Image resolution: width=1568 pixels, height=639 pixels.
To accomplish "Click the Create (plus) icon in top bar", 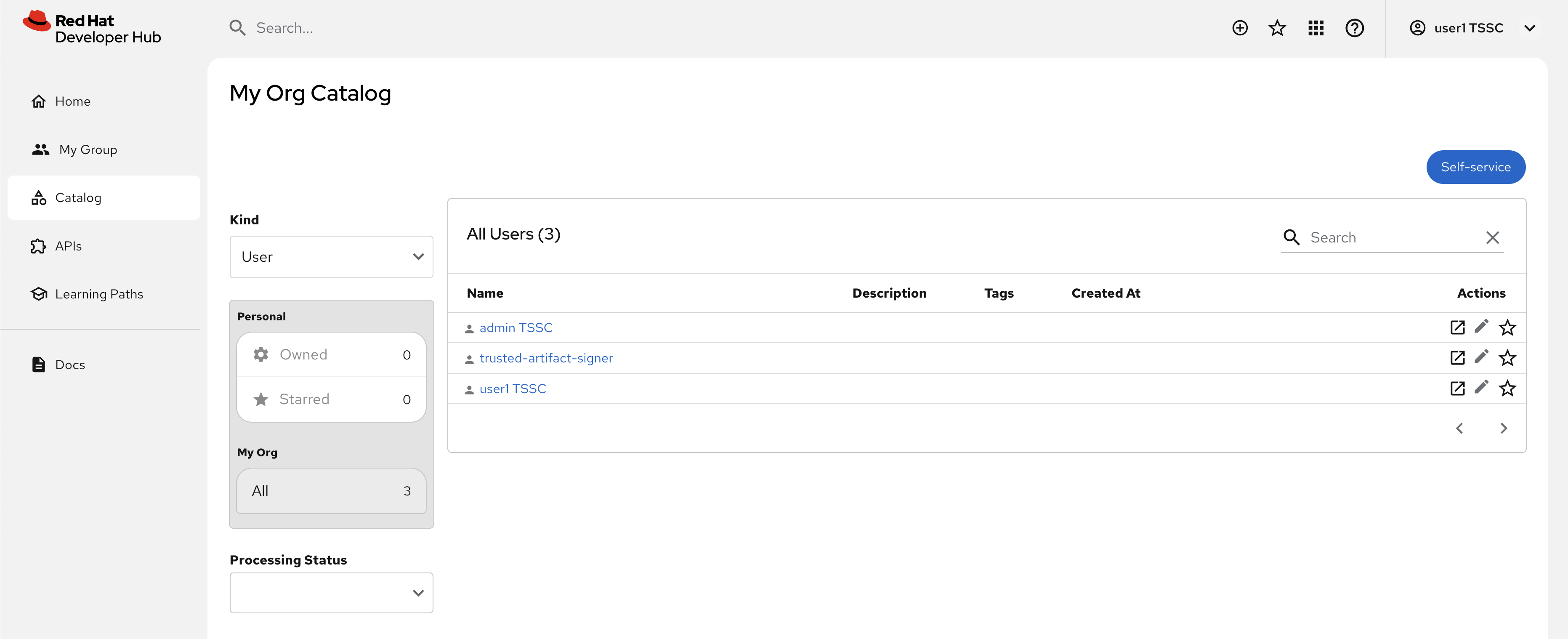I will 1240,27.
